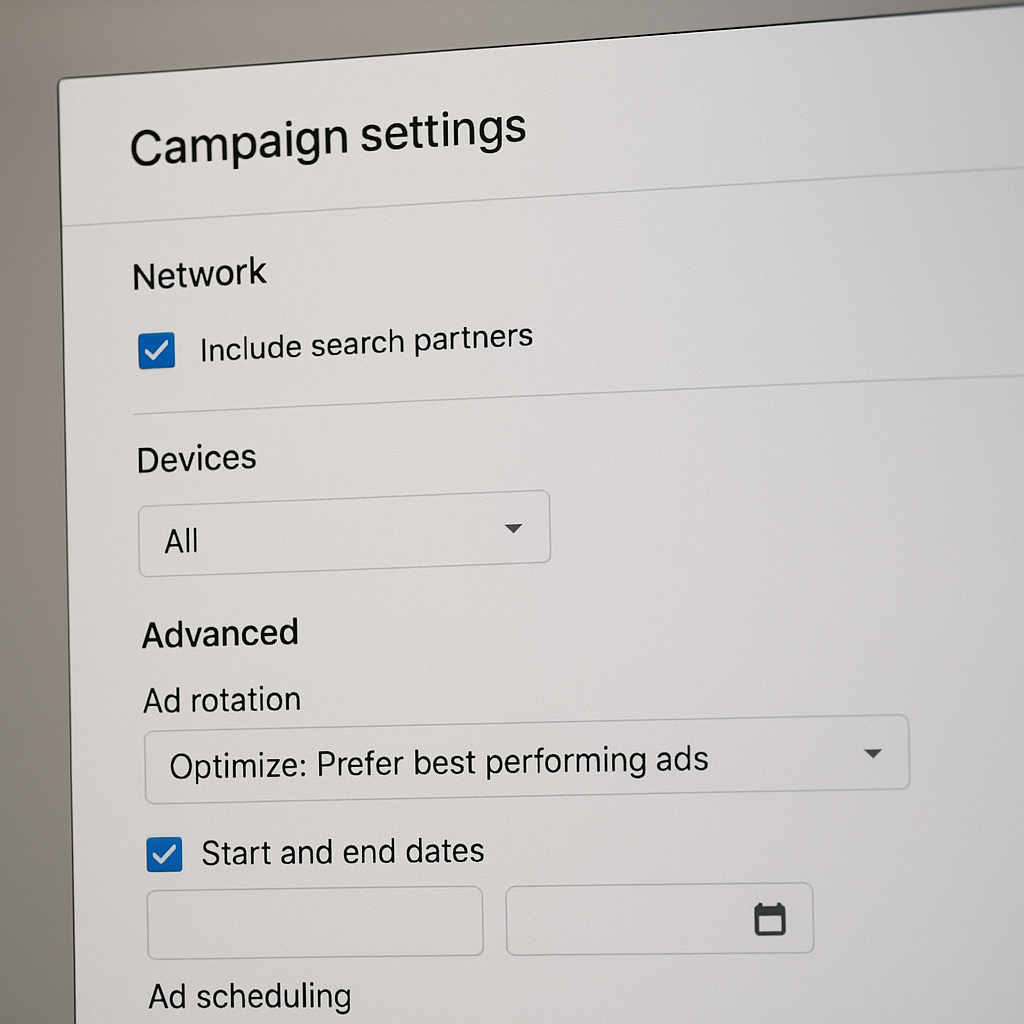Click the Devices dropdown arrow

coord(513,528)
